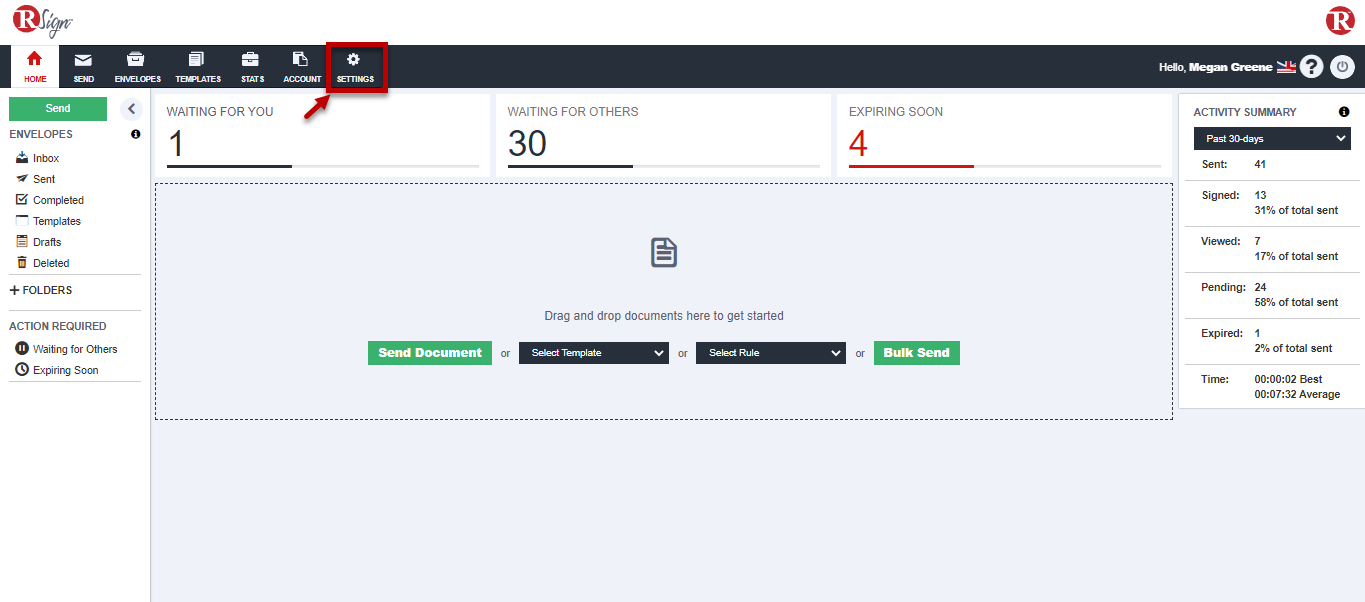
Task: Click the help question mark icon
Action: (1311, 67)
